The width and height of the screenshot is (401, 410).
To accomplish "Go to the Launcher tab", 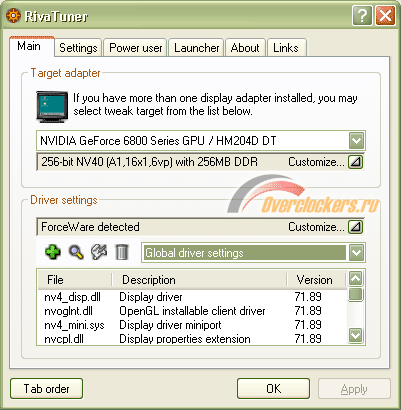I will pyautogui.click(x=196, y=48).
